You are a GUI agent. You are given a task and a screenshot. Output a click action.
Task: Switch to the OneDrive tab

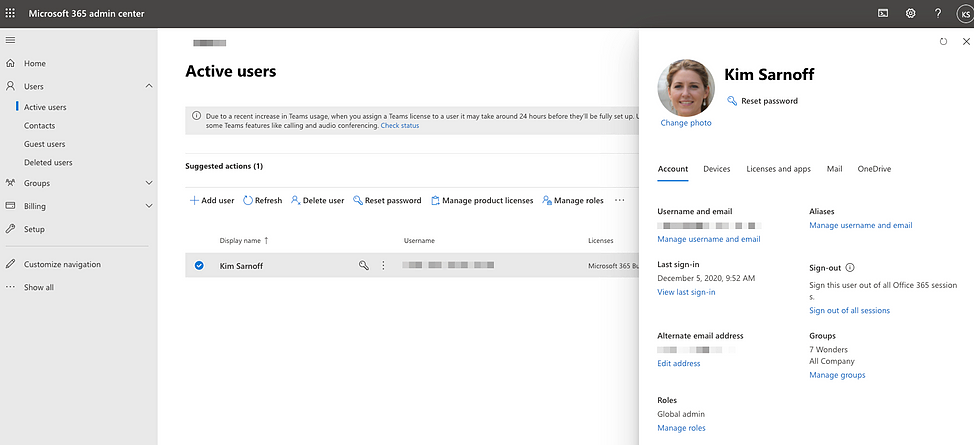tap(874, 169)
